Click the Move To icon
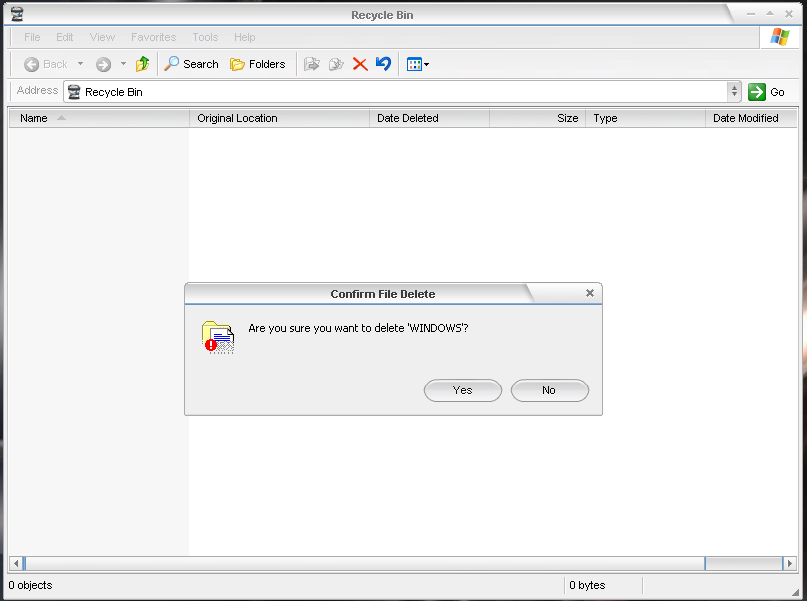Screen dimensions: 807x601 (x=312, y=63)
